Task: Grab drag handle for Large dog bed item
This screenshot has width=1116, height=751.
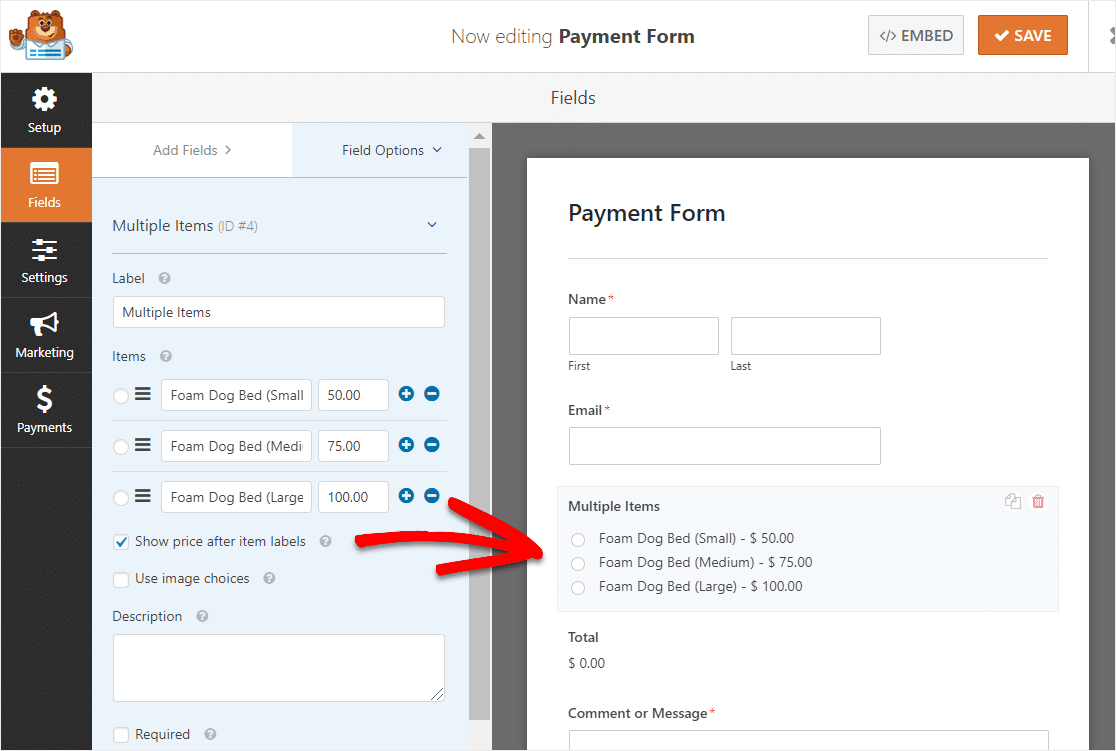Action: click(x=143, y=496)
